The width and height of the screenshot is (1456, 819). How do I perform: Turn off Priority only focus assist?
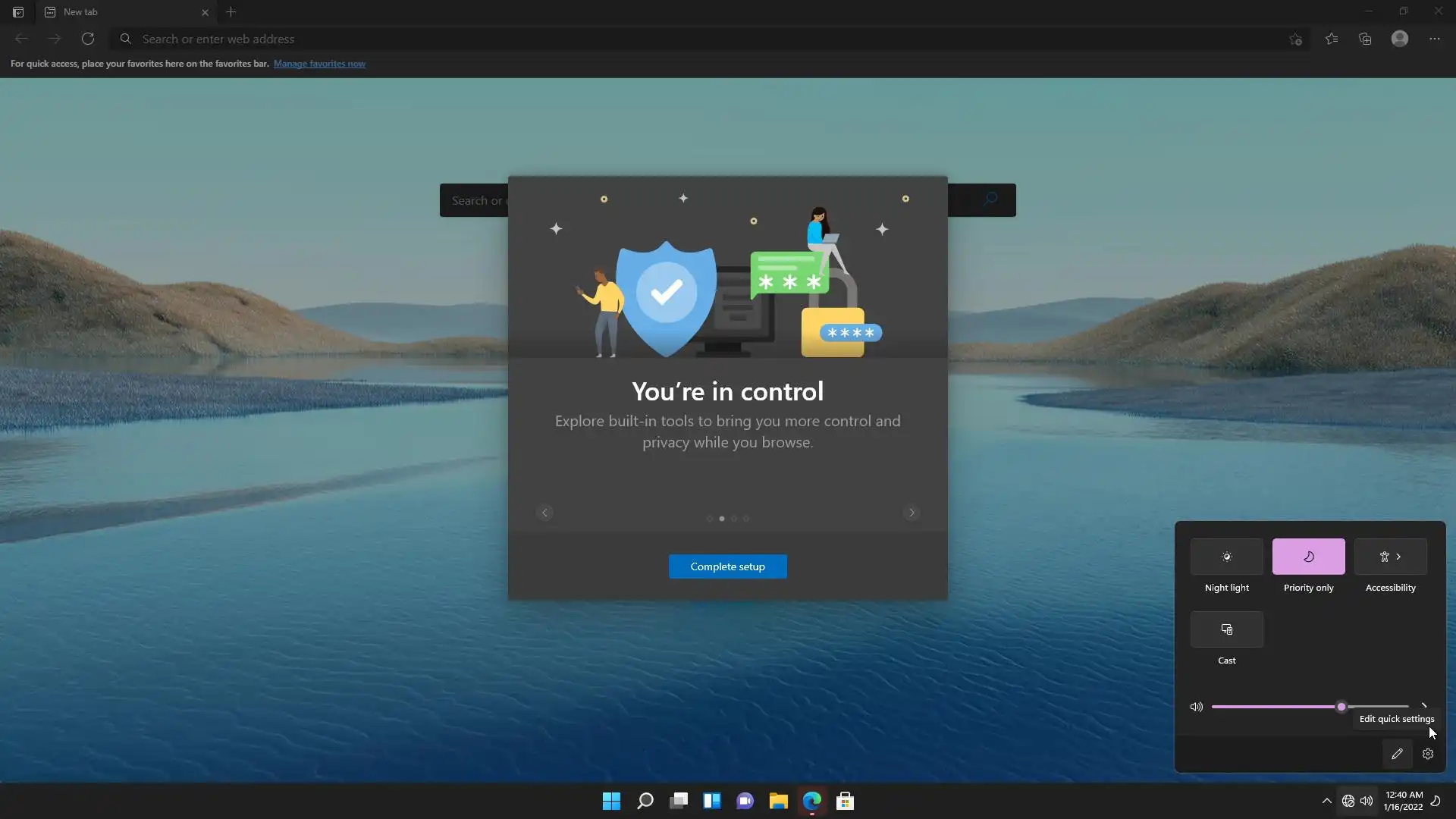point(1308,557)
